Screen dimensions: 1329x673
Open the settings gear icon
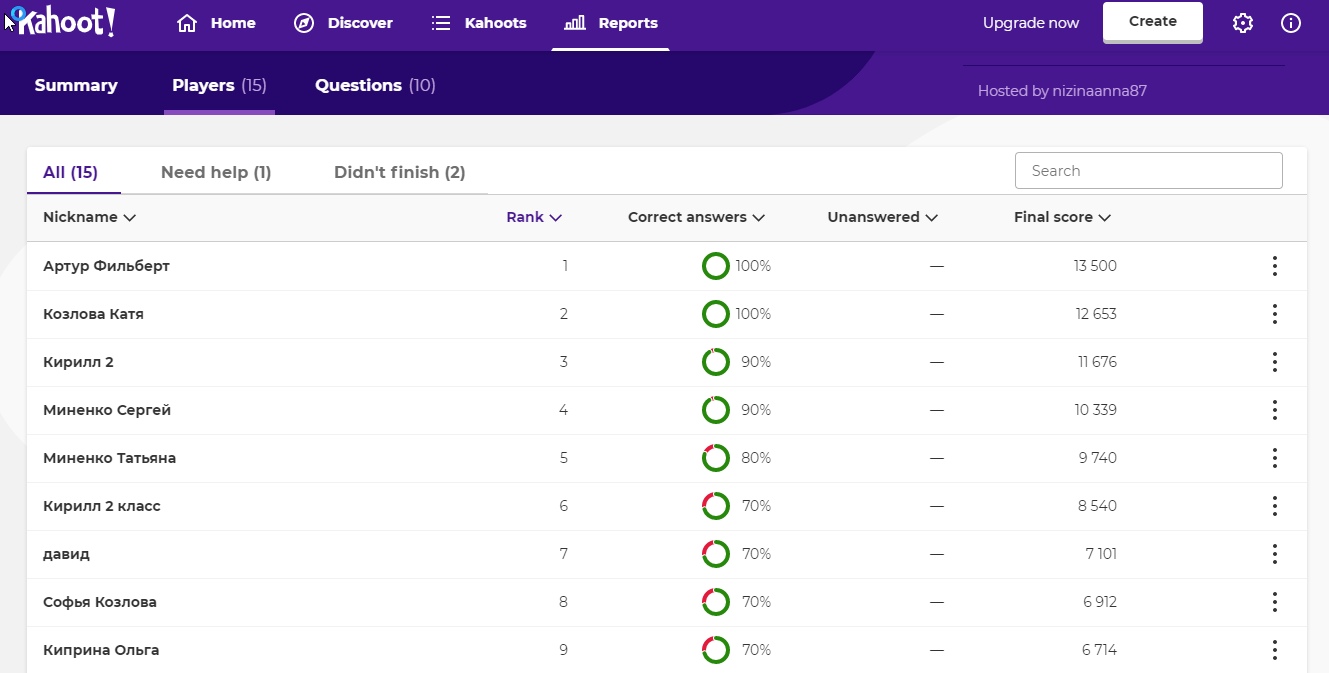click(1242, 23)
